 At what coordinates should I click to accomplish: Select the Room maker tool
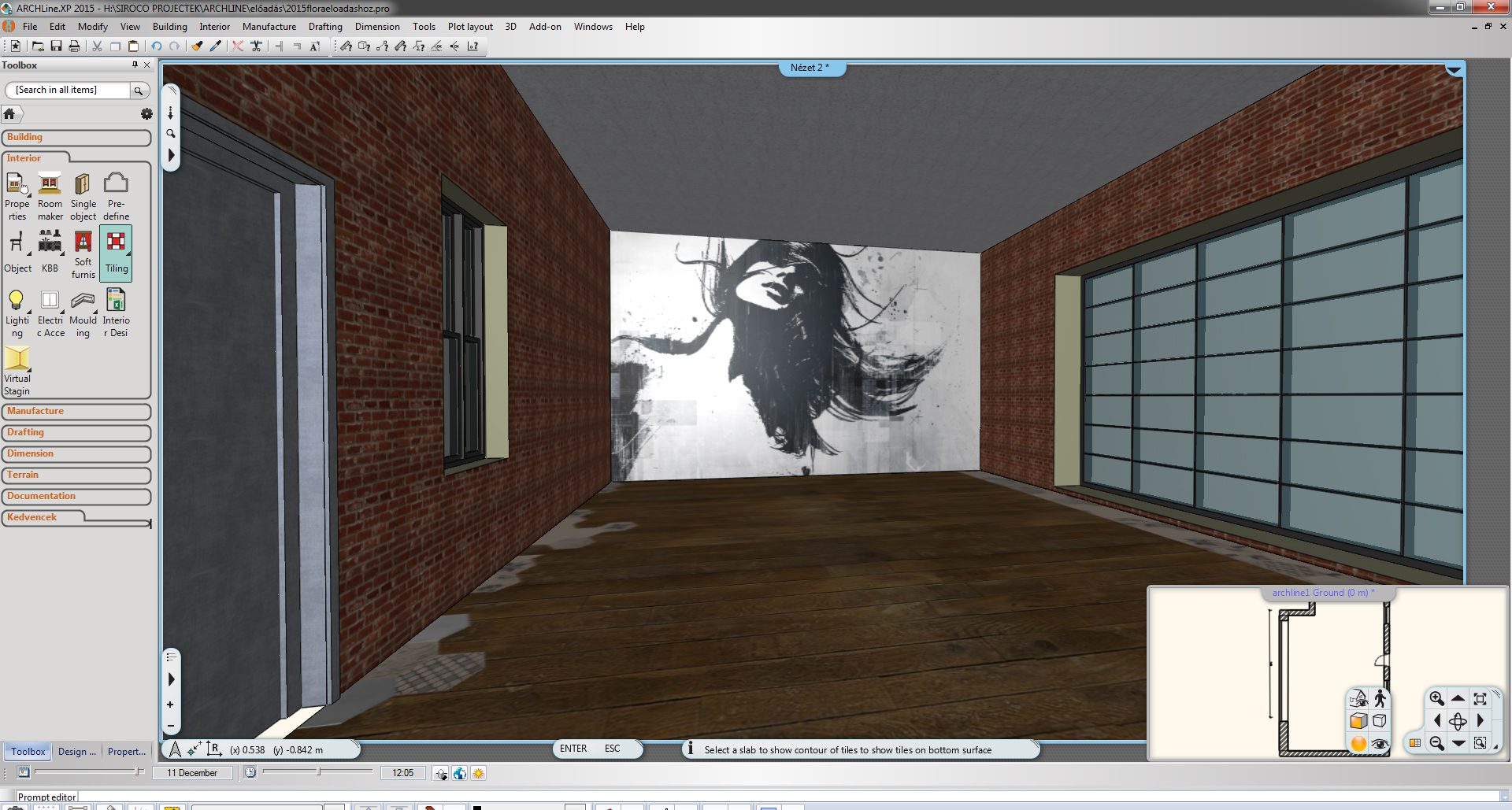(50, 196)
